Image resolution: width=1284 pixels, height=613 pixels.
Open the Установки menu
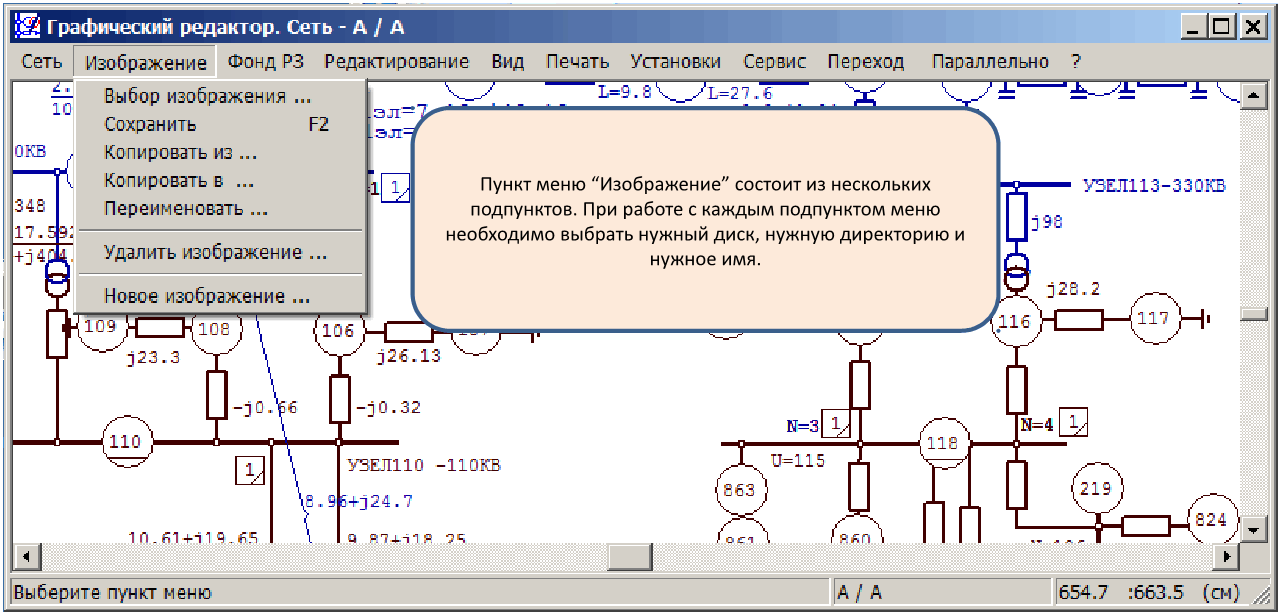coord(675,62)
